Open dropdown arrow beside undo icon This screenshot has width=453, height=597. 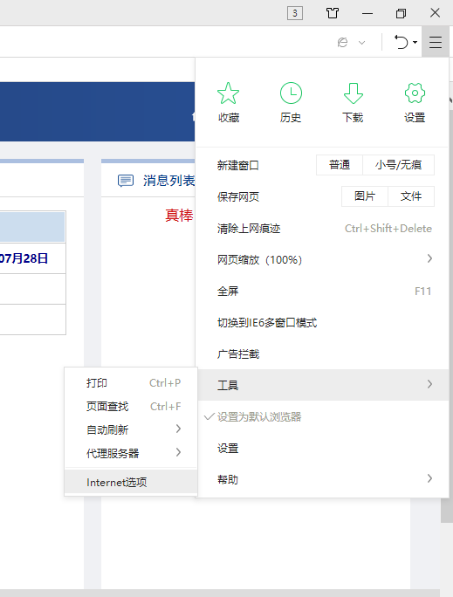415,42
